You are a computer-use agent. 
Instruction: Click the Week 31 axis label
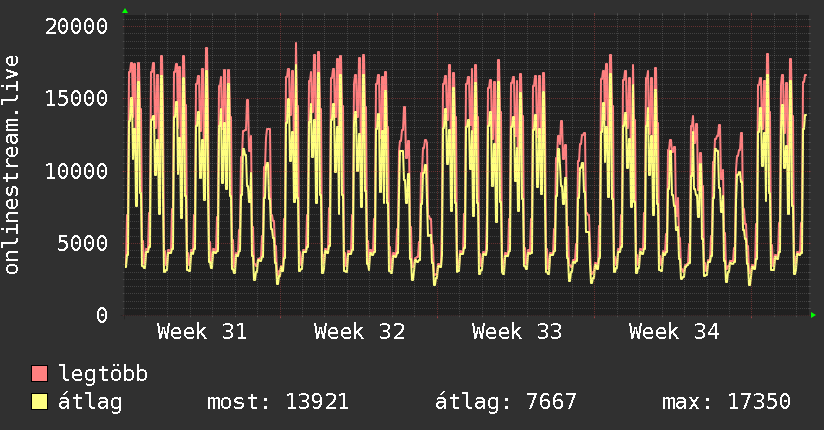click(202, 332)
